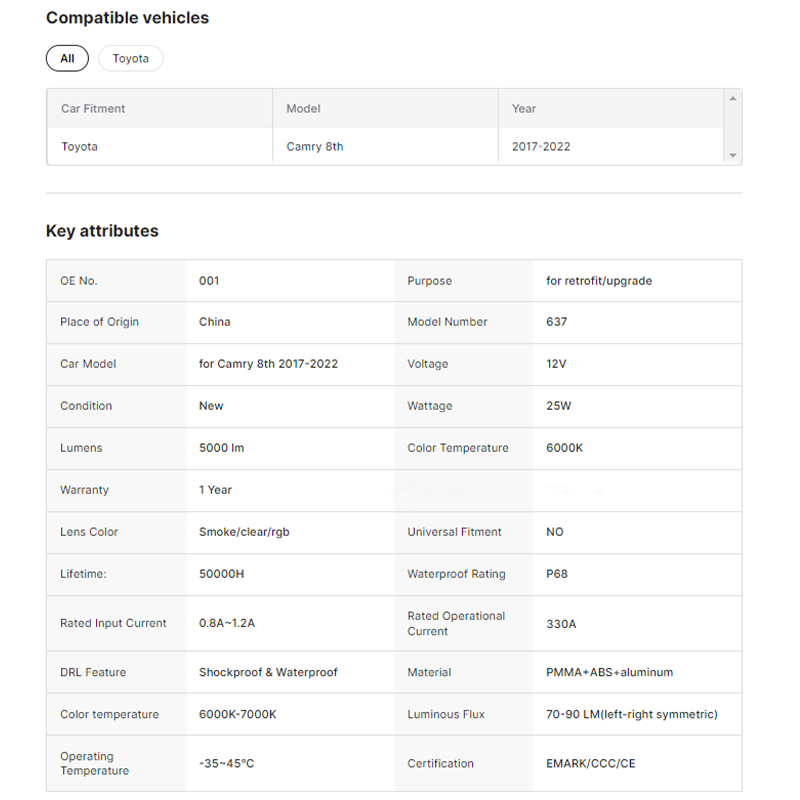This screenshot has height=800, width=800.
Task: Click the EMARK/CCC/CE certification value
Action: [590, 763]
